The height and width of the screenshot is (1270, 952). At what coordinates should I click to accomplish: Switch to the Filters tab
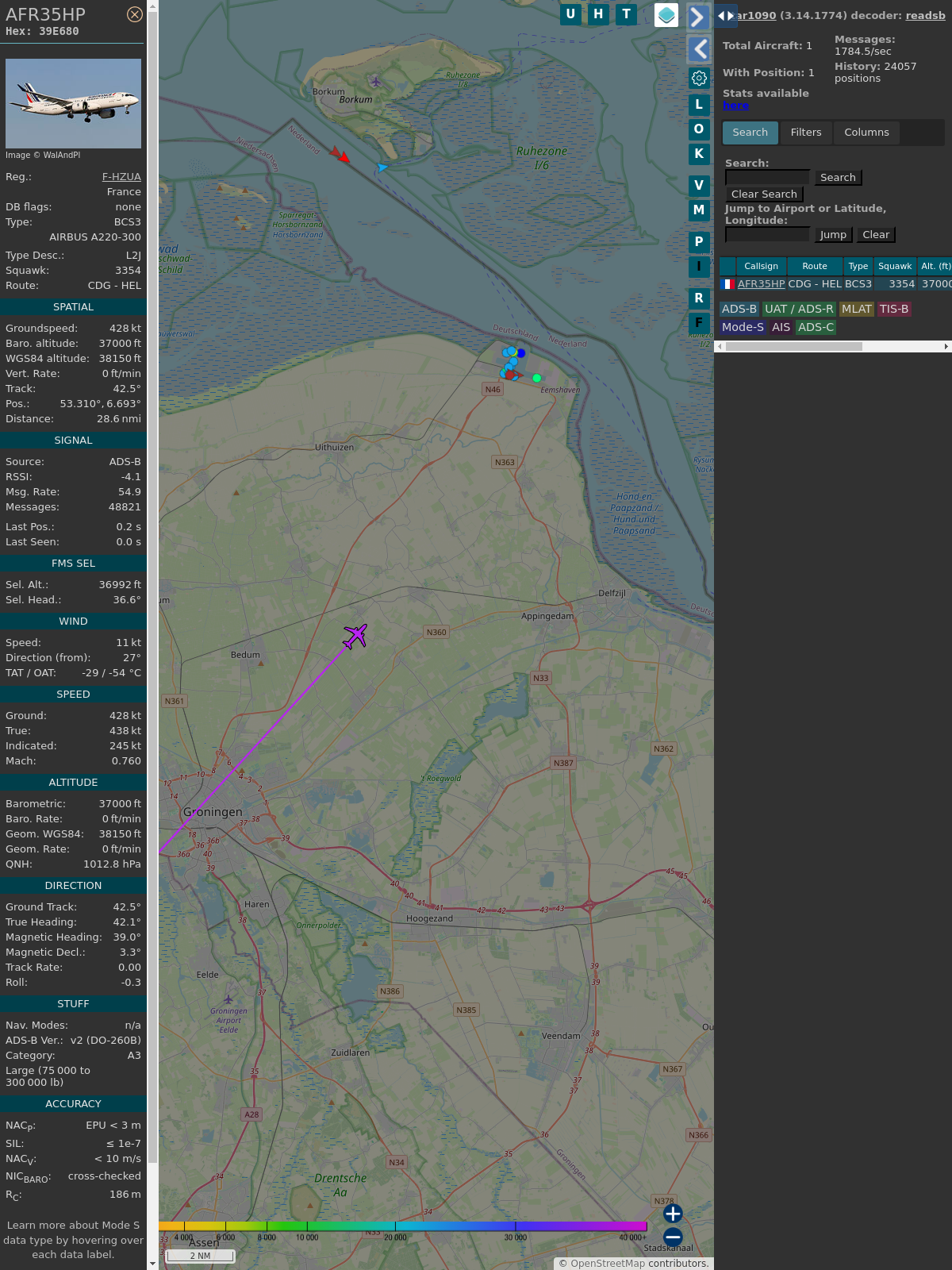pos(806,133)
